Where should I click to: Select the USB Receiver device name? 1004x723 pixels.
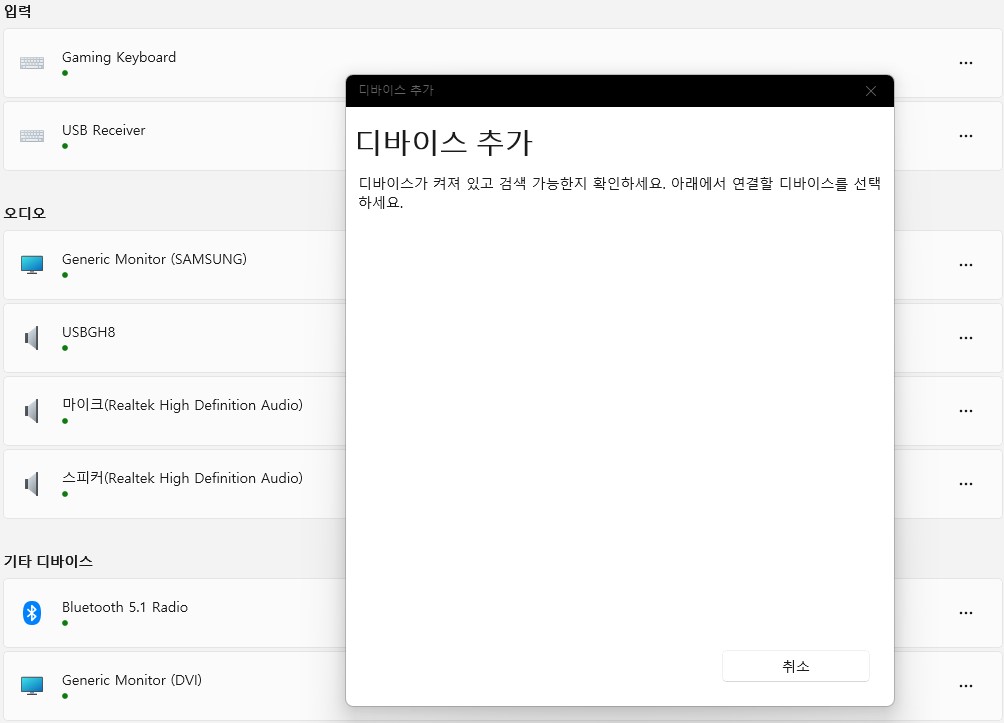tap(103, 130)
